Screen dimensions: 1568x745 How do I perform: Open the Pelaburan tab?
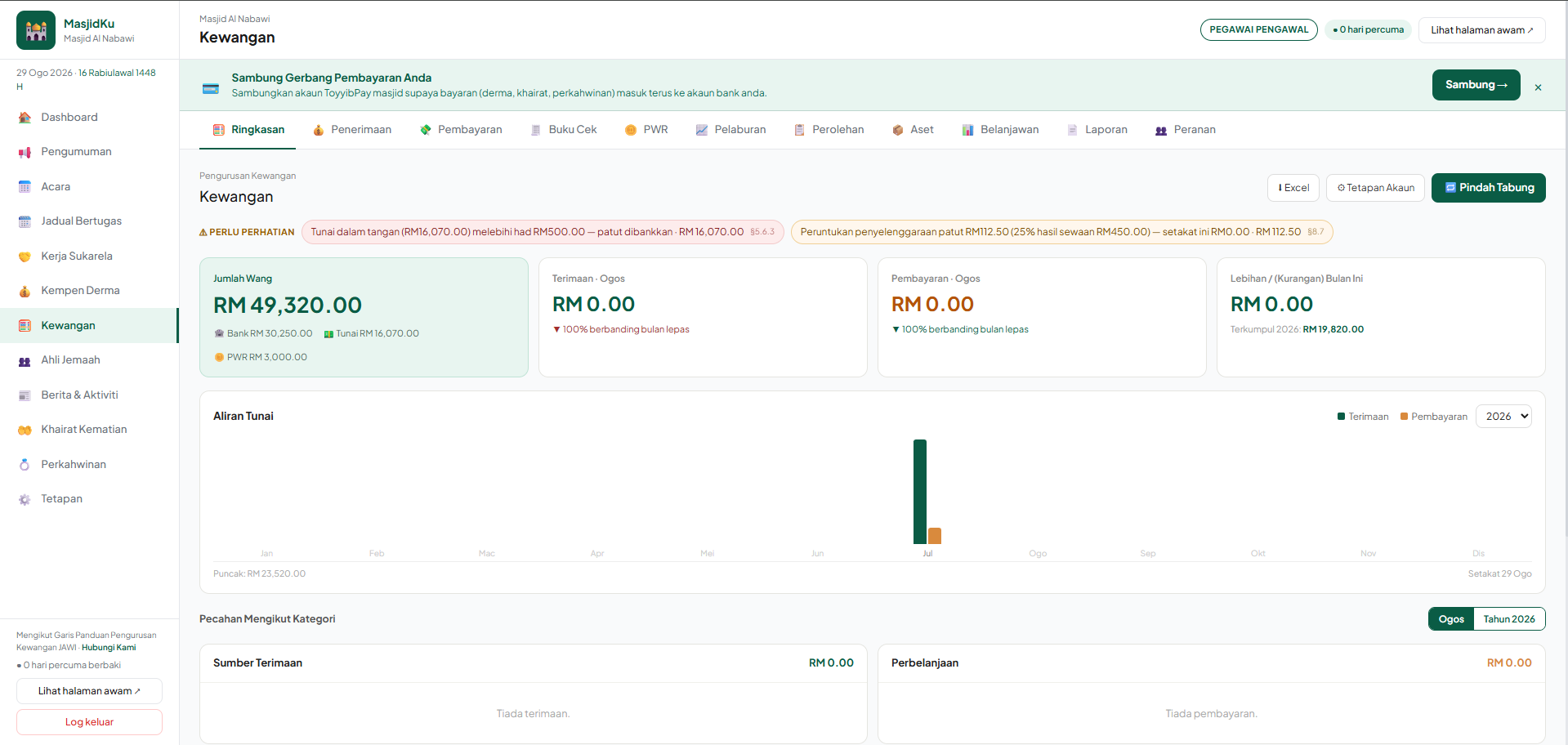coord(730,130)
